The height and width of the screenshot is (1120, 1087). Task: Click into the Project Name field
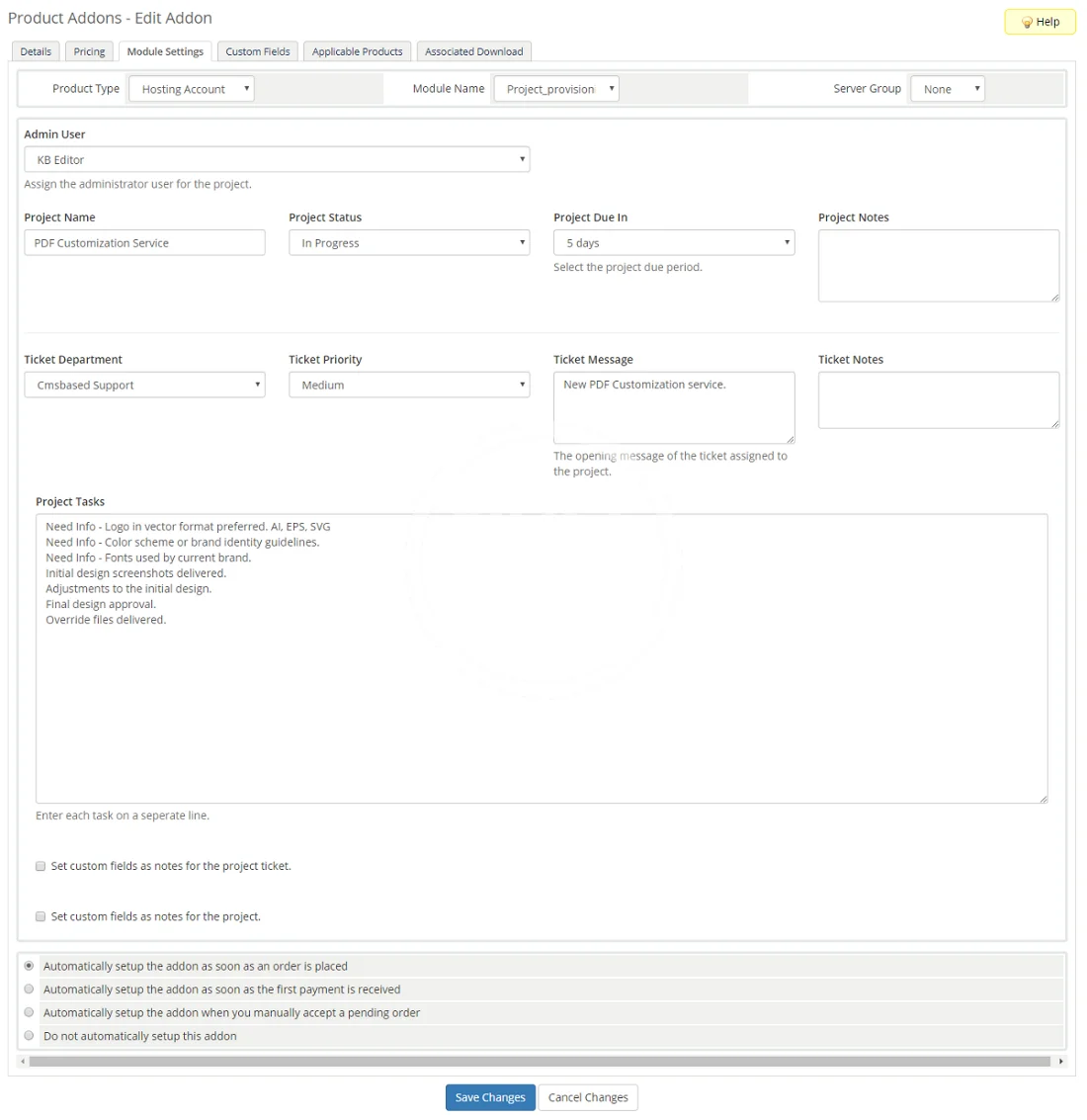click(144, 243)
